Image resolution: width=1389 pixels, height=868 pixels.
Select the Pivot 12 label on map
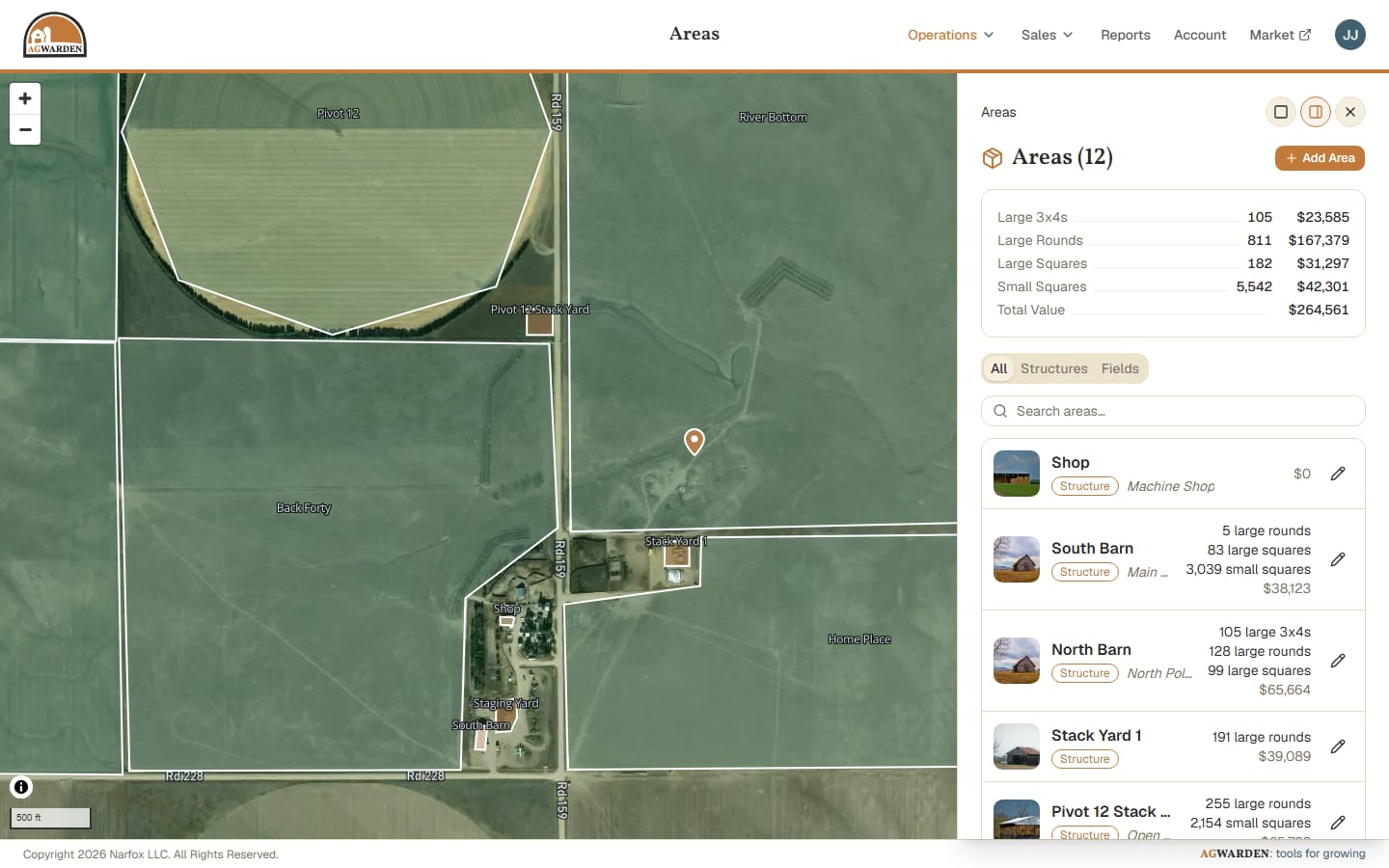tap(338, 114)
